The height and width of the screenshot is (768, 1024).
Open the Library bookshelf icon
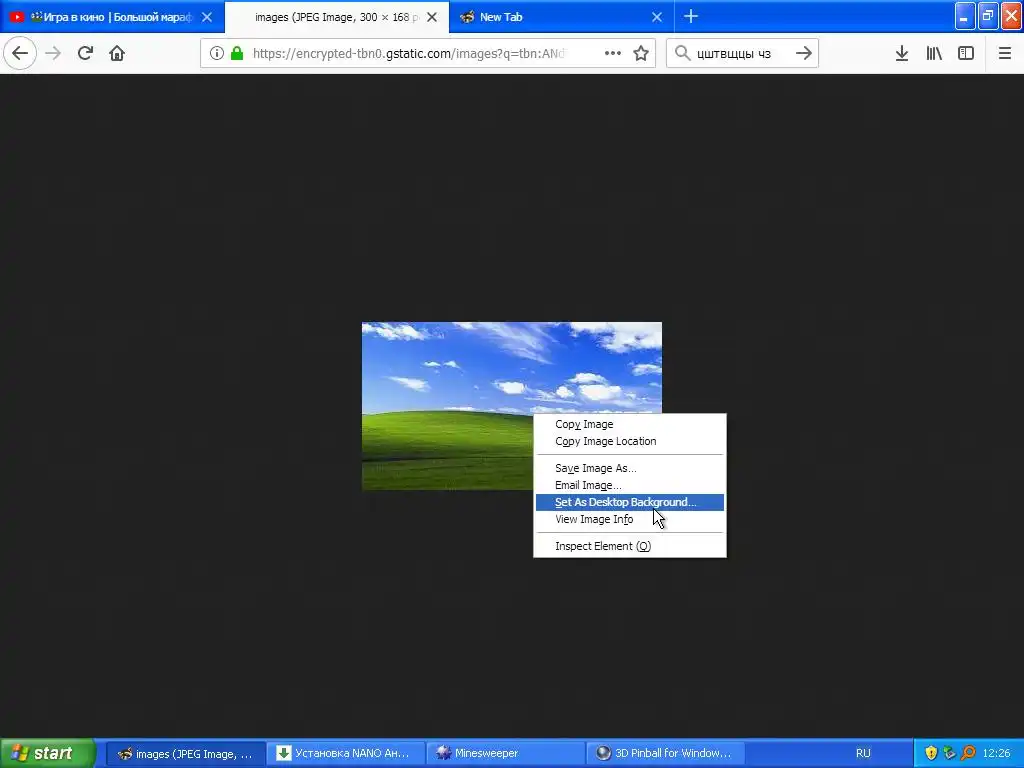934,53
